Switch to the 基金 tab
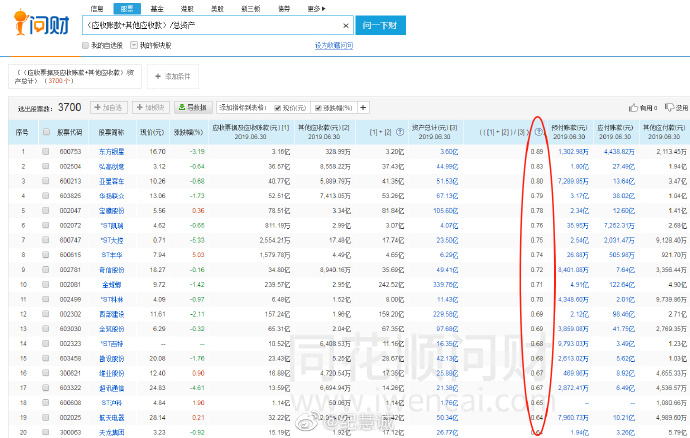Viewport: 690px width, 438px height. (x=157, y=8)
